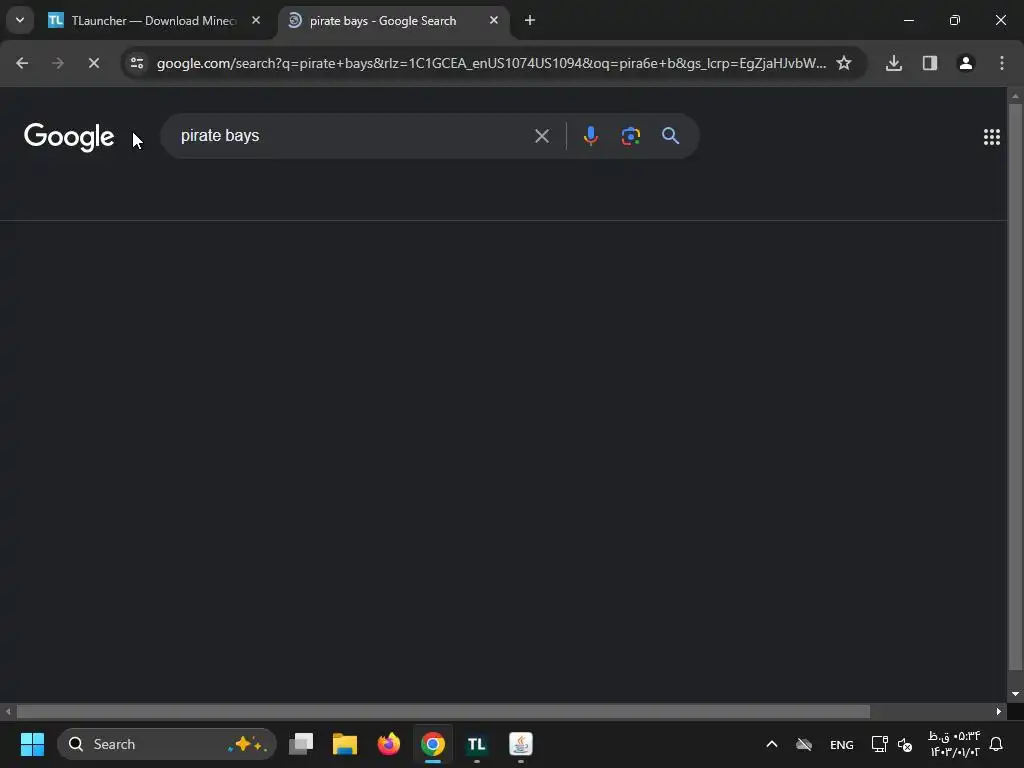Click the horizontal scrollbar left arrow
This screenshot has width=1024, height=768.
(7, 712)
